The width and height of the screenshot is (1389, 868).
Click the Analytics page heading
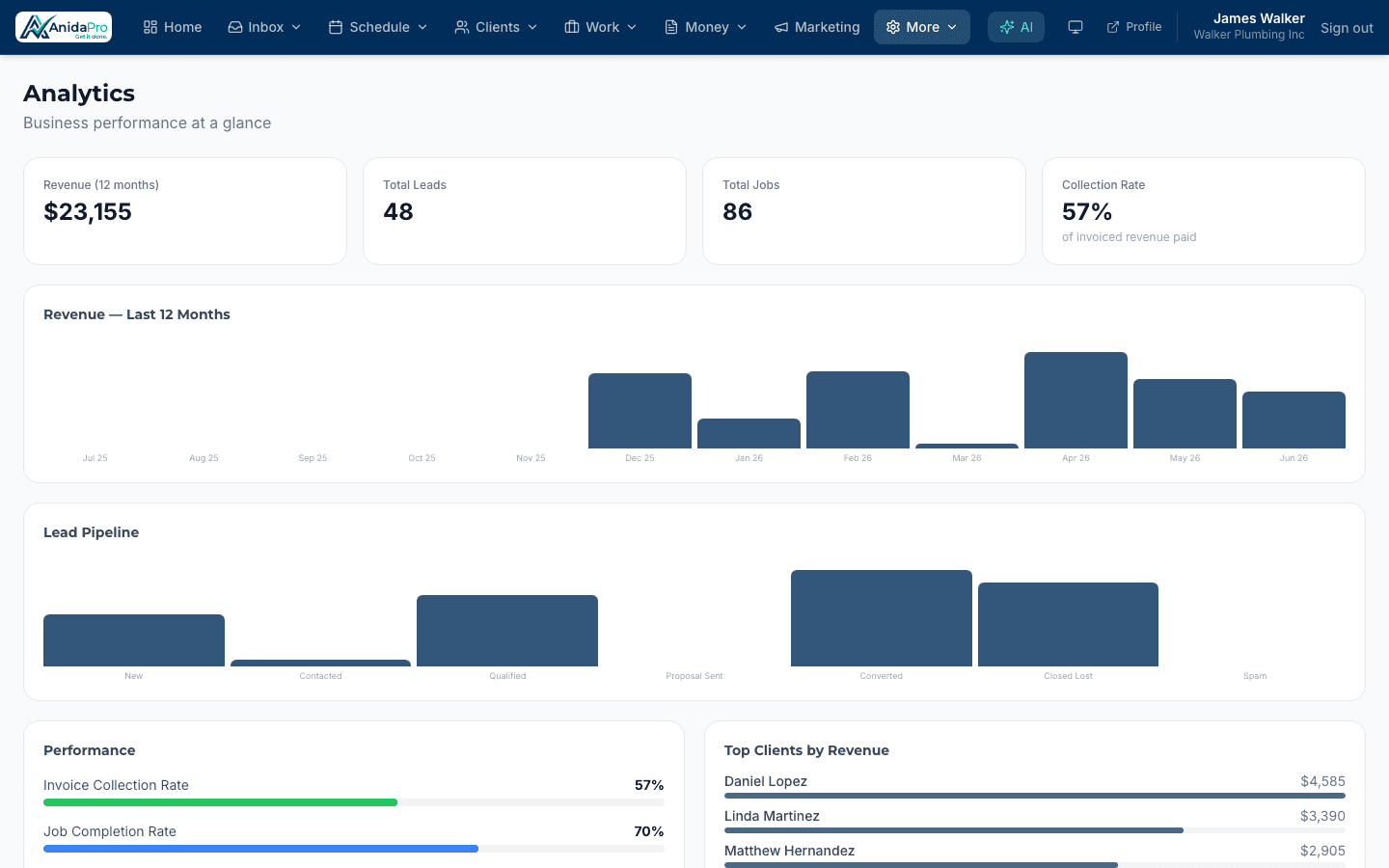click(x=79, y=94)
